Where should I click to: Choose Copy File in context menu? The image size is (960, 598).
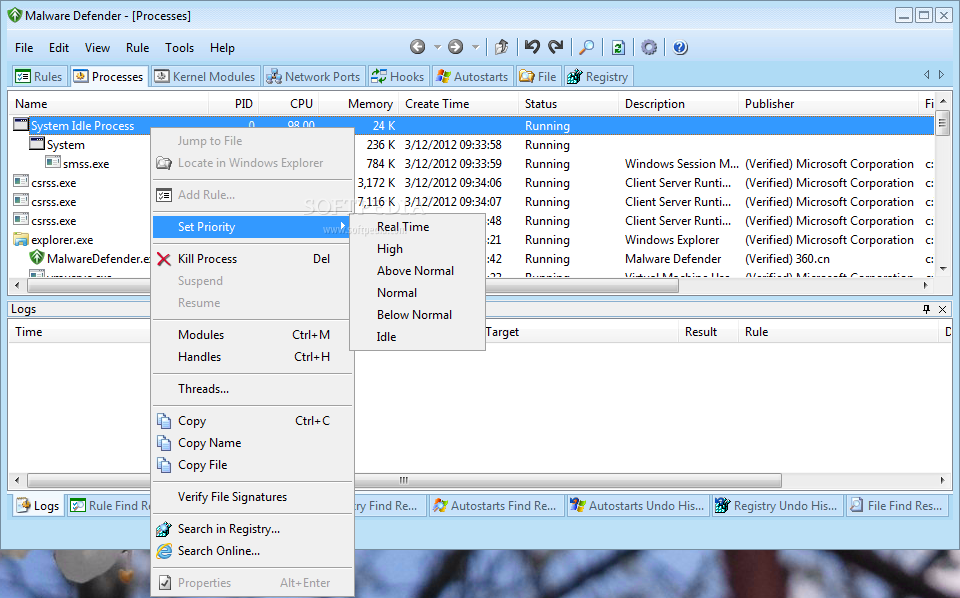(253, 465)
